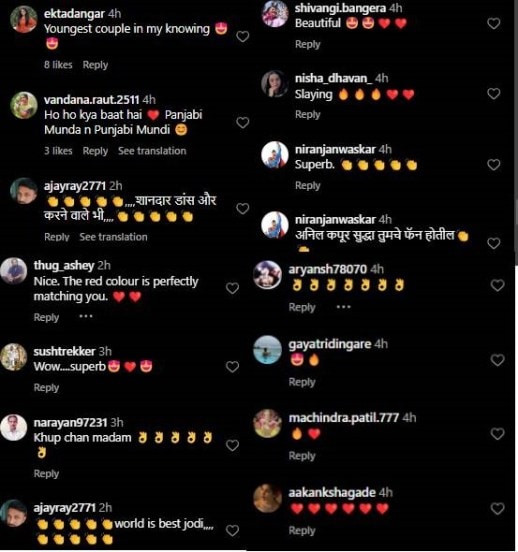Toggle like on narayan97231's 'Khup chan madam' comment

[232, 445]
